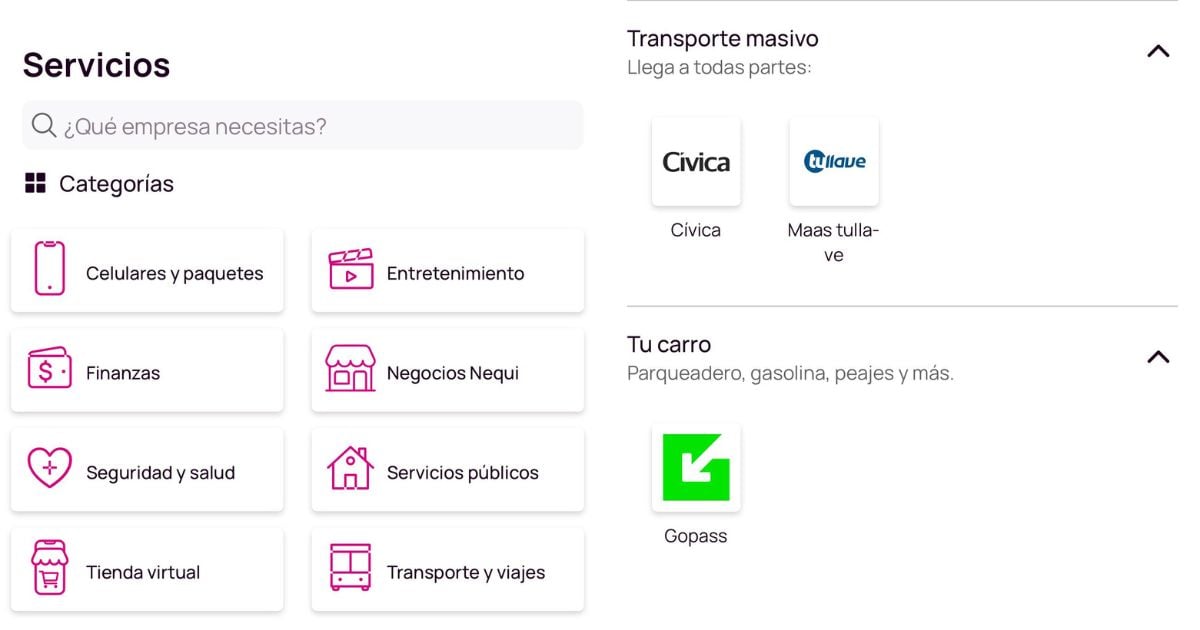Collapse the Tu carro section chevron
1200x630 pixels.
click(1158, 356)
